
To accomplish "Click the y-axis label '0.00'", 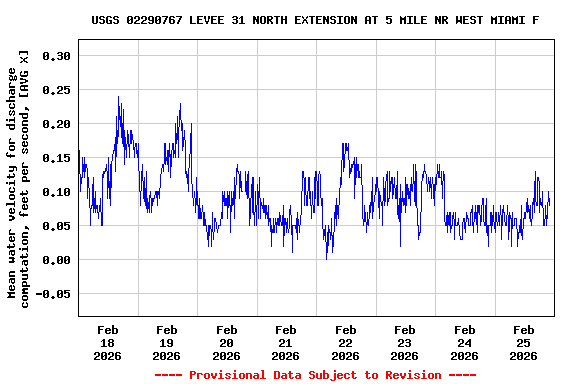I will tap(56, 260).
